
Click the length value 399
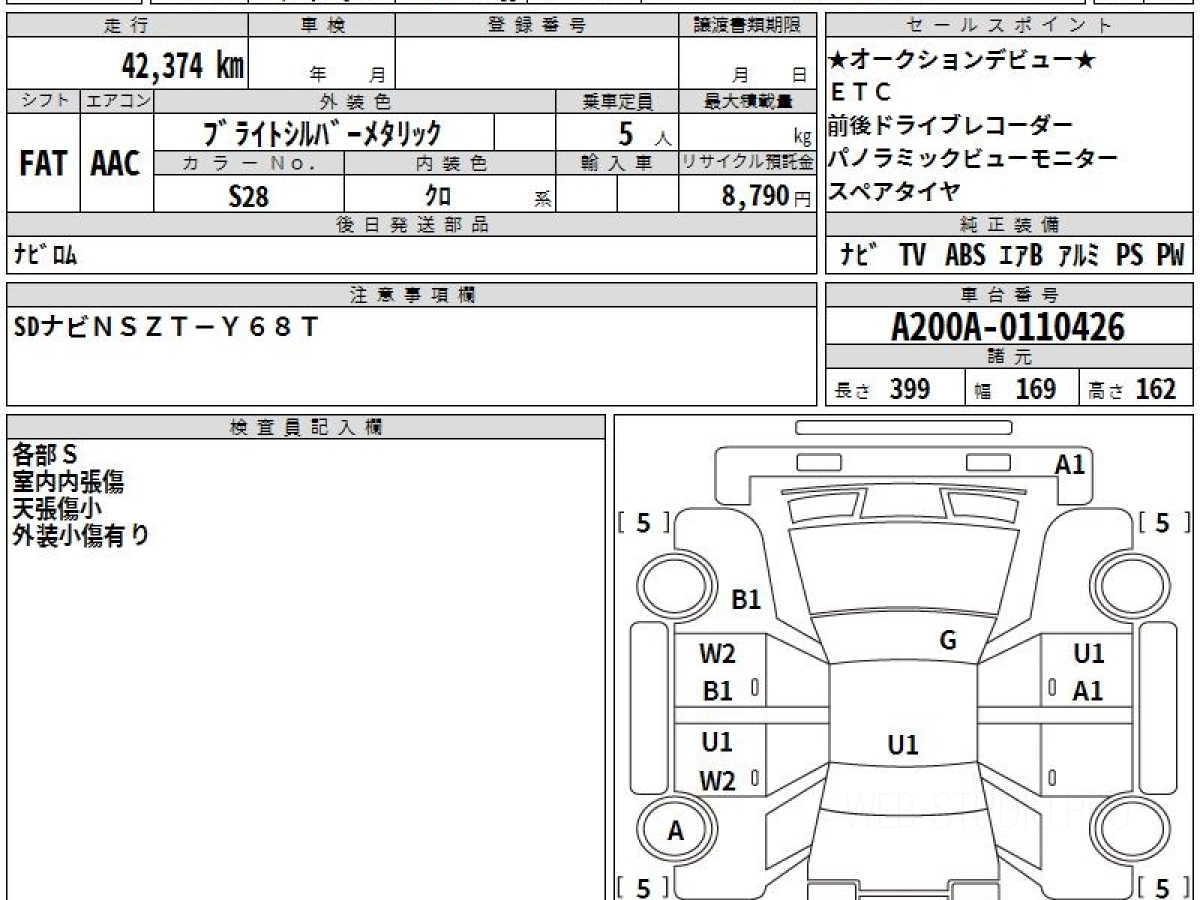tap(910, 389)
